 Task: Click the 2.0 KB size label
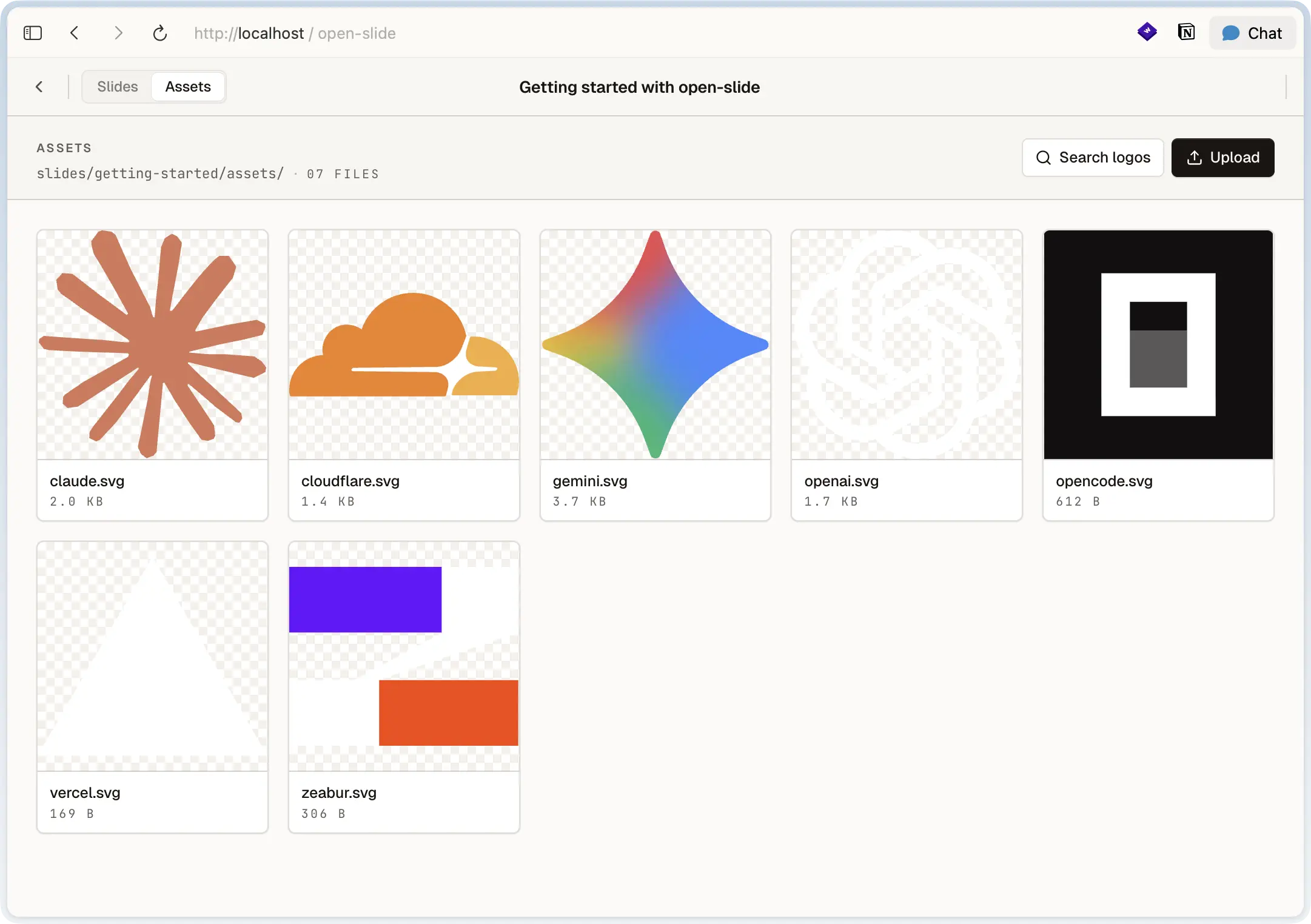[x=77, y=501]
